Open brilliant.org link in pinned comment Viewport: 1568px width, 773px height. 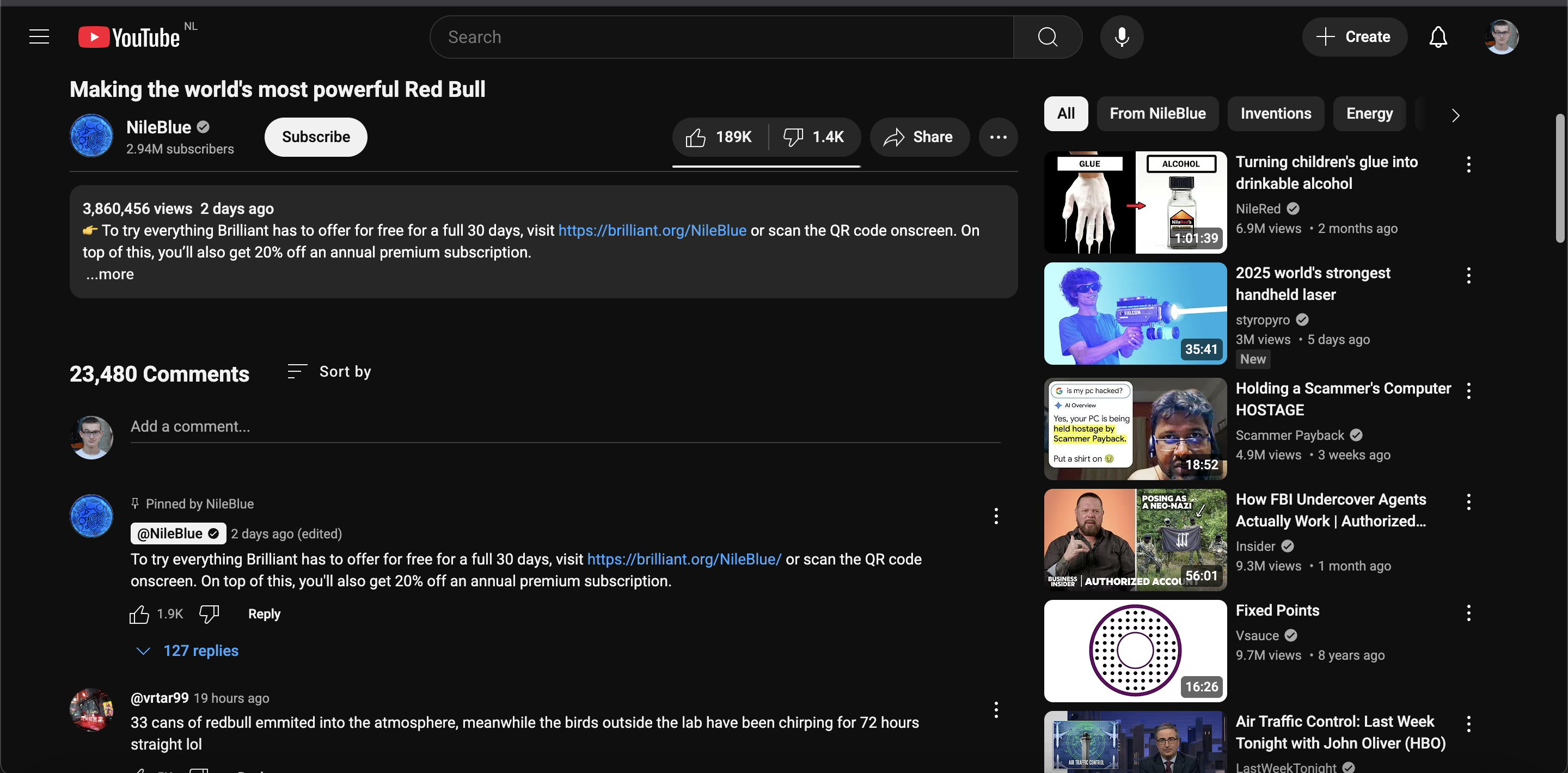[x=684, y=560]
